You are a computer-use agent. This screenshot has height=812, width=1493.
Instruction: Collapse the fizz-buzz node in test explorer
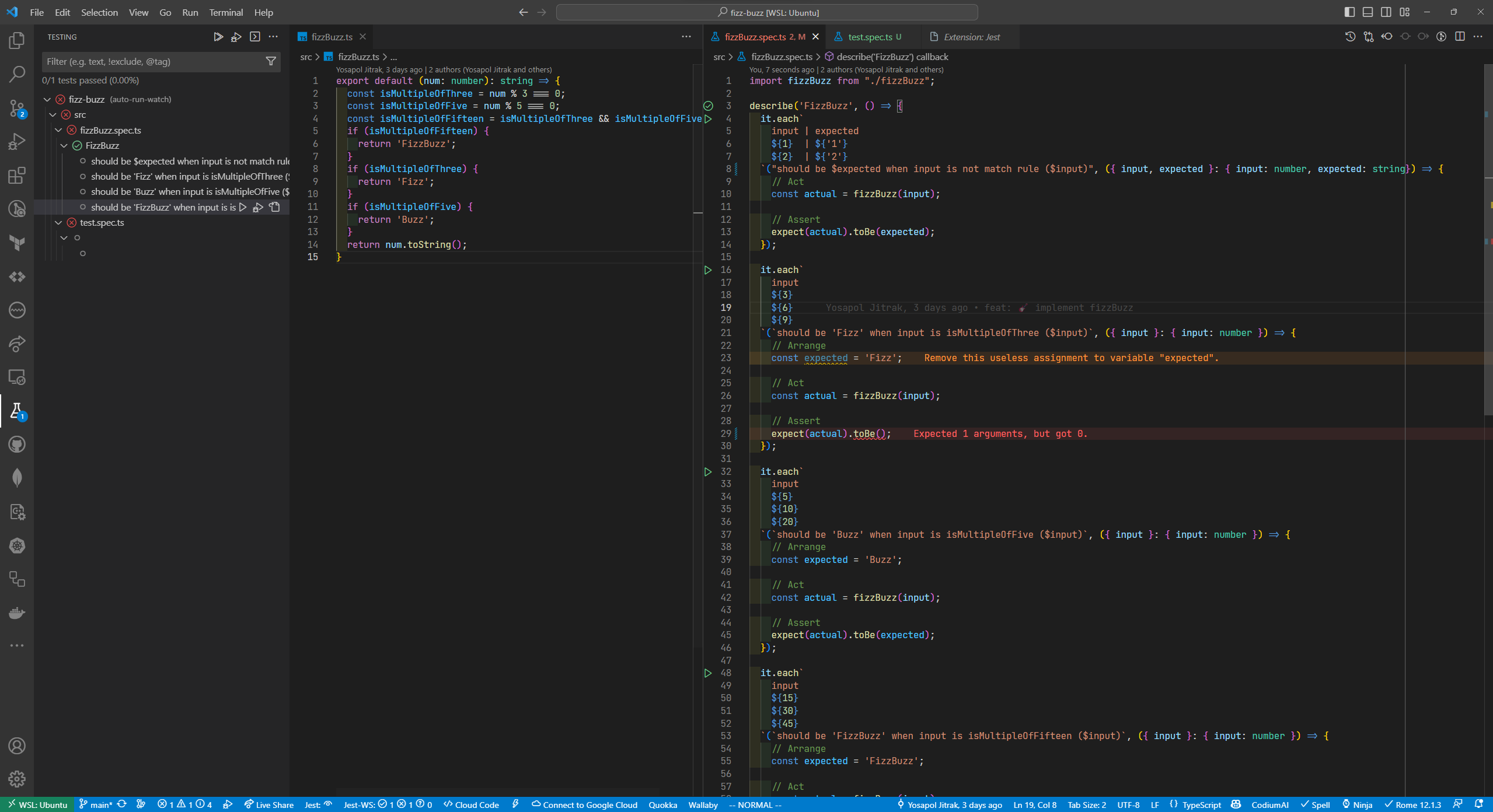coord(47,99)
